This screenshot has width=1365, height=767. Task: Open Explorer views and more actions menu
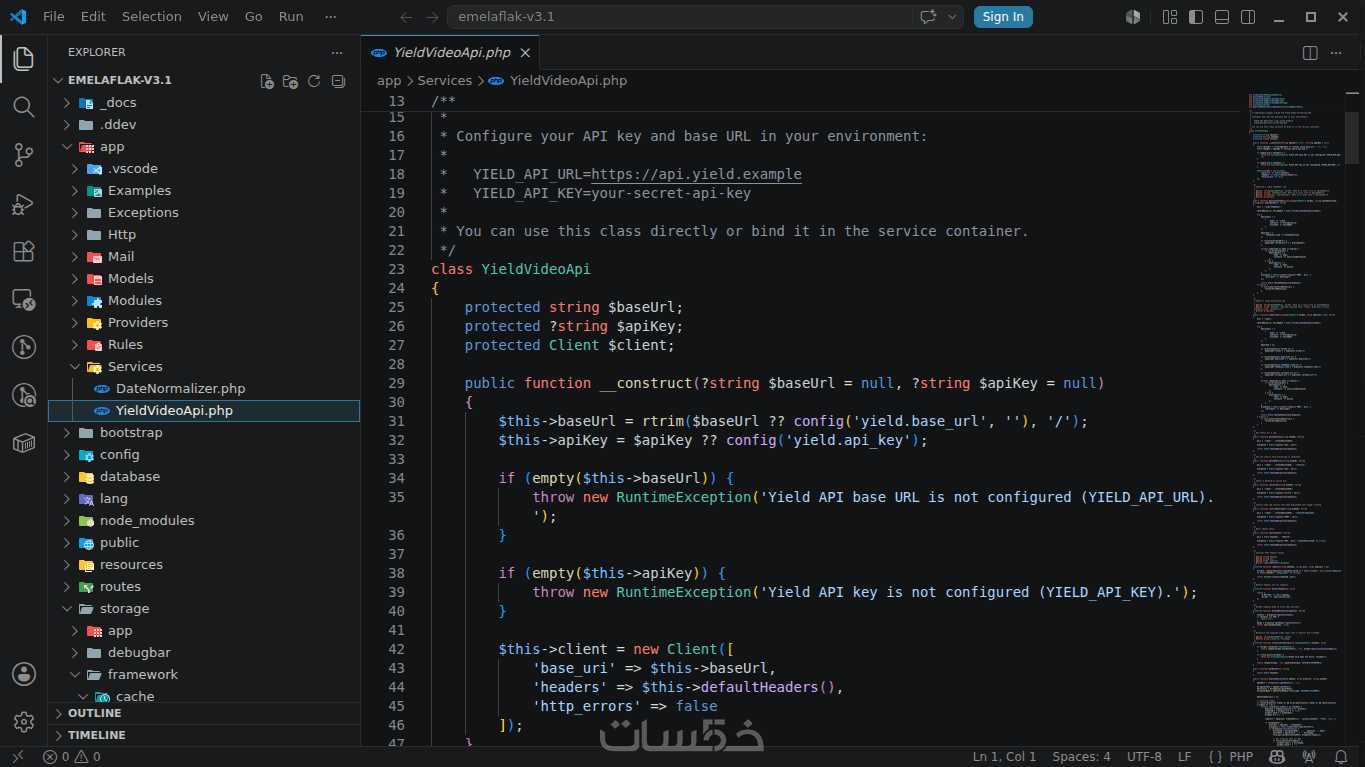336,52
